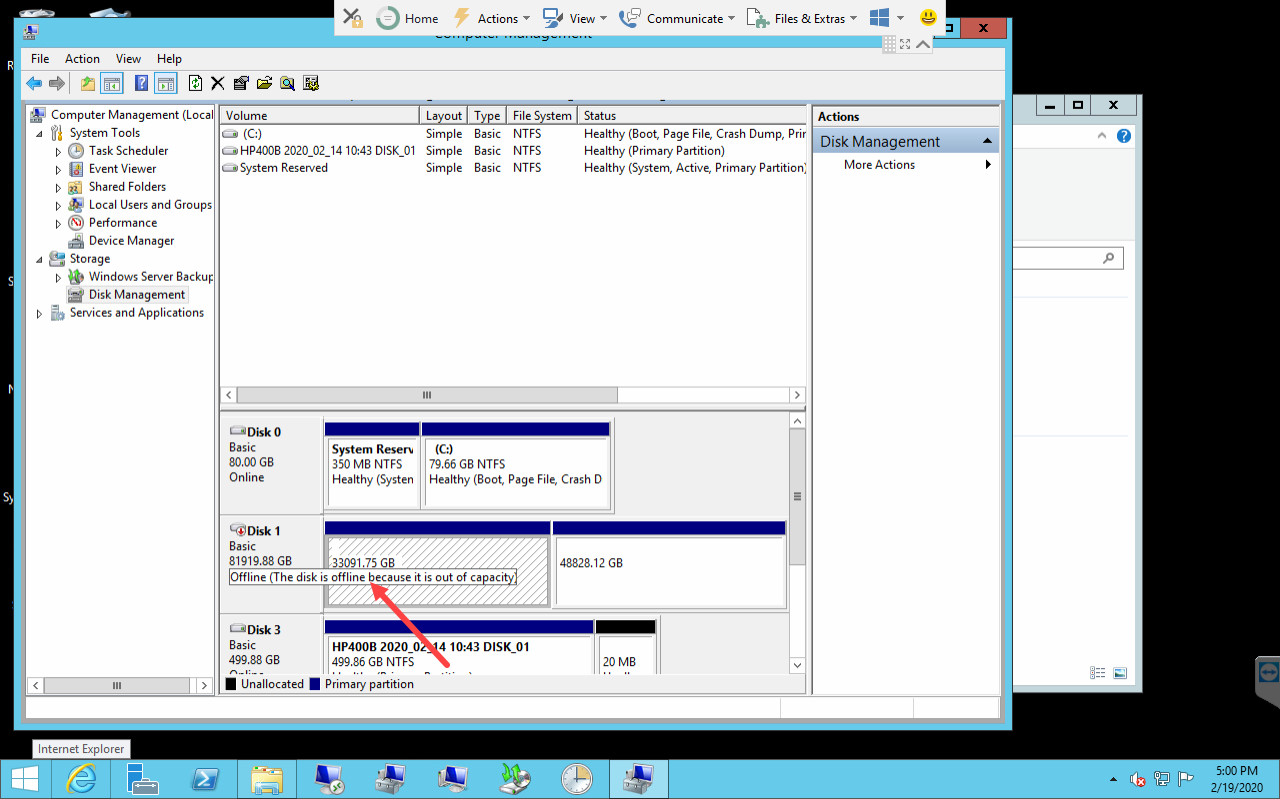Screen dimensions: 1280x799
Task: Select the (C:) 79.66 GB NTFS partition
Action: (516, 464)
